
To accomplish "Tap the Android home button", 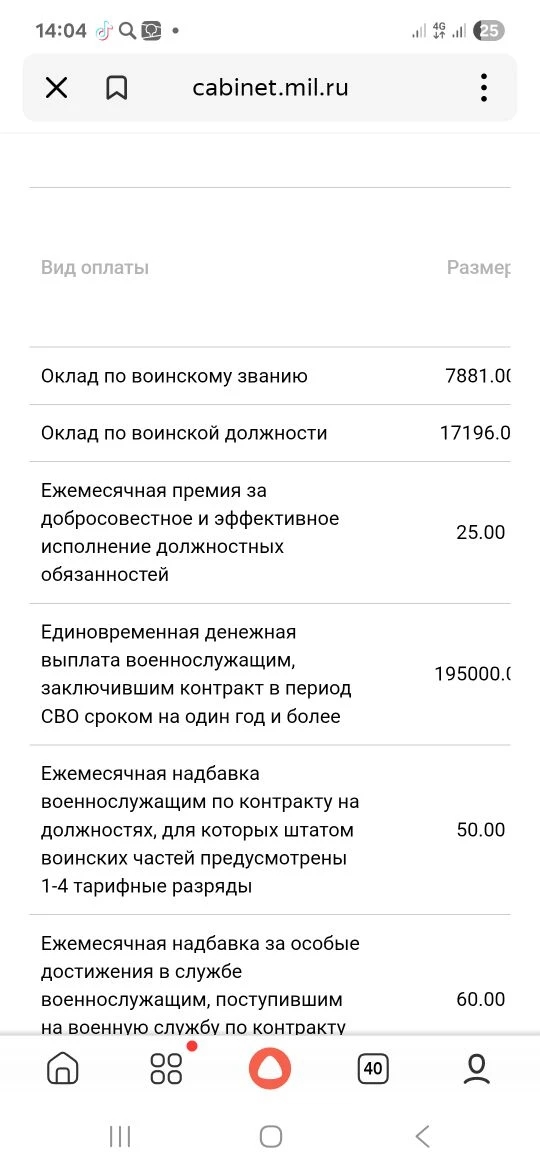I will (270, 1136).
